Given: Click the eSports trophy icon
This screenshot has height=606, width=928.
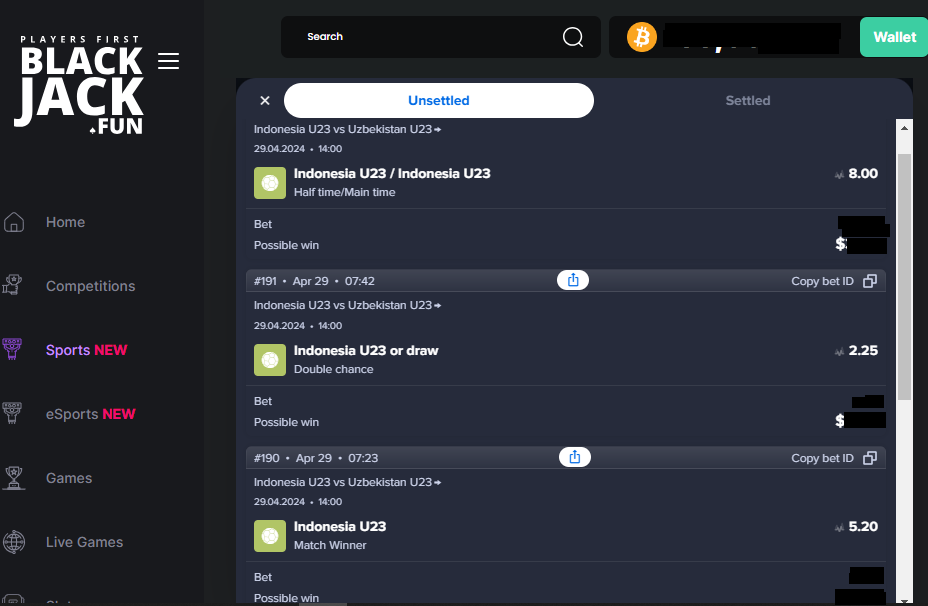Looking at the screenshot, I should tap(12, 413).
